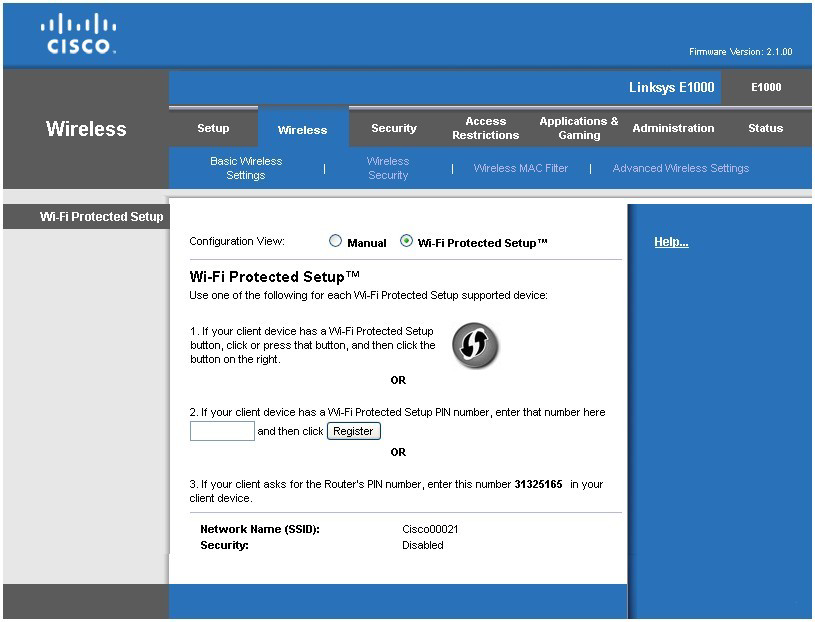Open the Wireless Security sub-tab
The width and height of the screenshot is (815, 622).
[x=388, y=168]
